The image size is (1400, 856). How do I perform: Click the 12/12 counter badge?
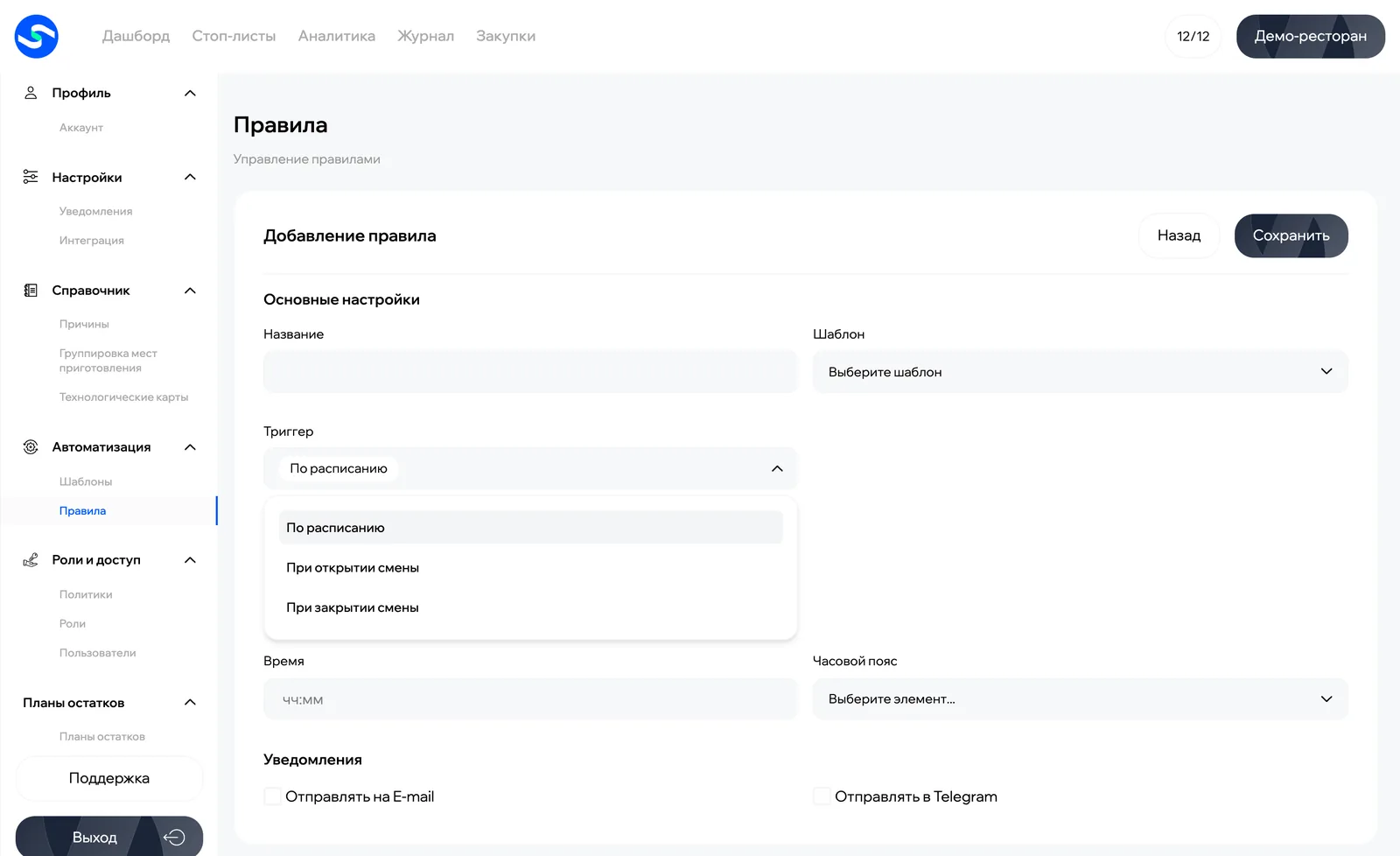(x=1193, y=37)
